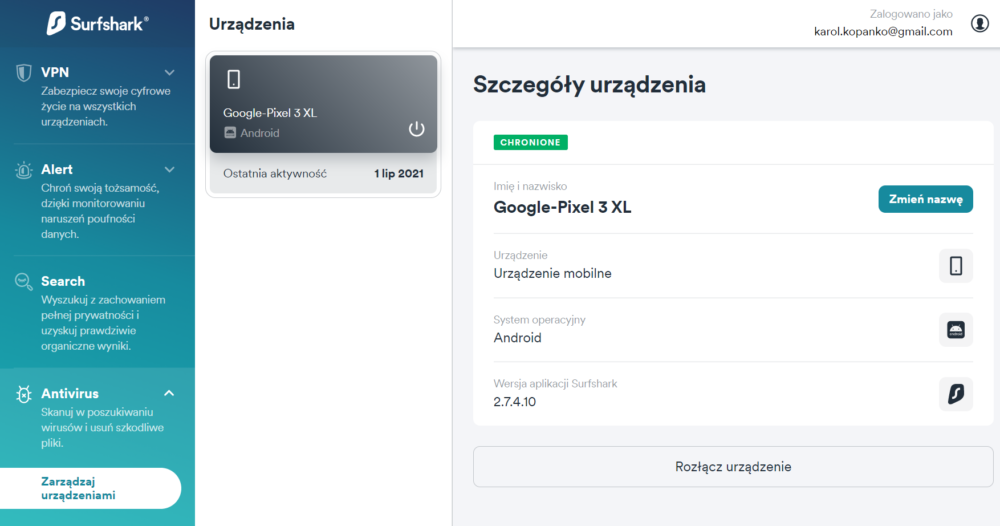Click the CHRONIONE status badge
This screenshot has width=1000, height=526.
tap(530, 142)
